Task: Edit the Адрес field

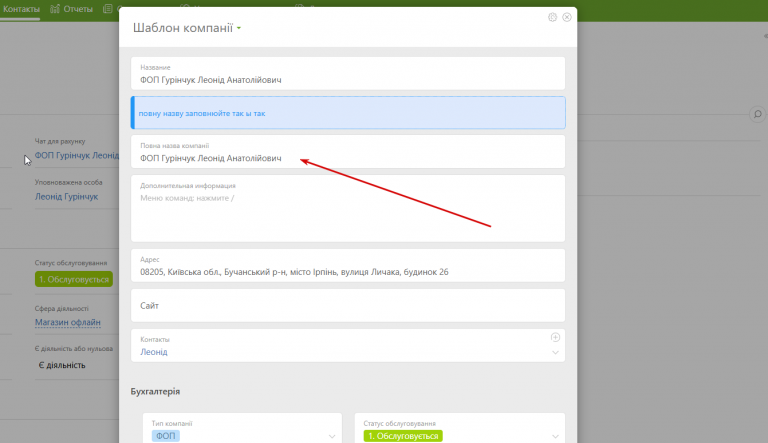Action: pyautogui.click(x=348, y=266)
